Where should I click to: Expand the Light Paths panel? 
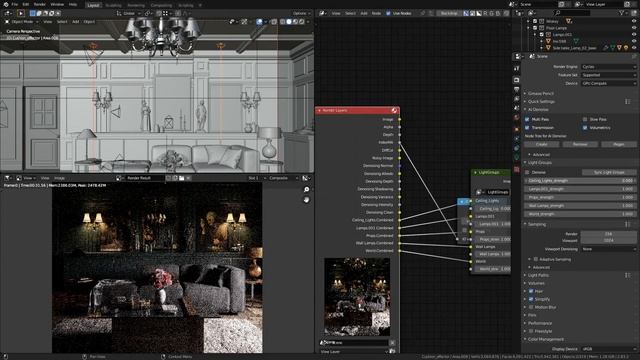[x=539, y=276]
